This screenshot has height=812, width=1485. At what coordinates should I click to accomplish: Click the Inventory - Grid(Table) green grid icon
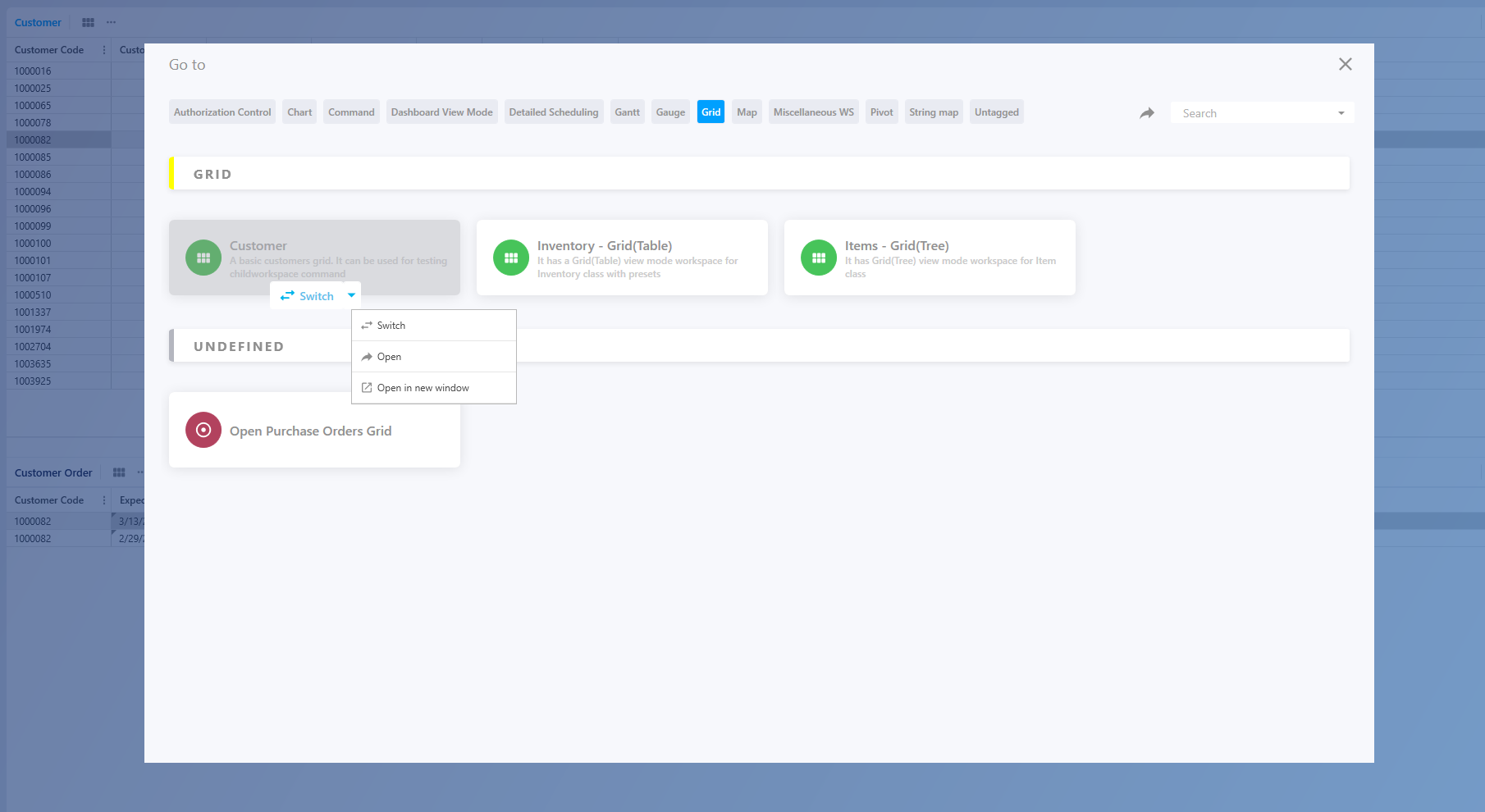tap(509, 257)
